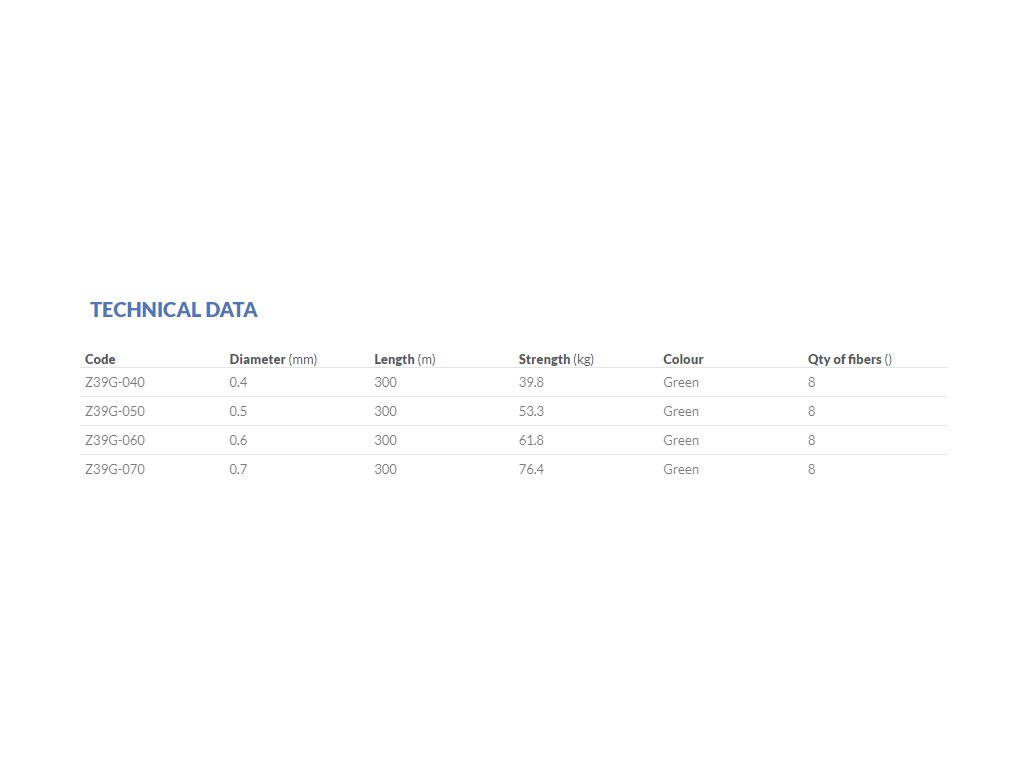Click the Diameter column header
Image resolution: width=1024 pixels, height=768 pixels.
click(273, 359)
